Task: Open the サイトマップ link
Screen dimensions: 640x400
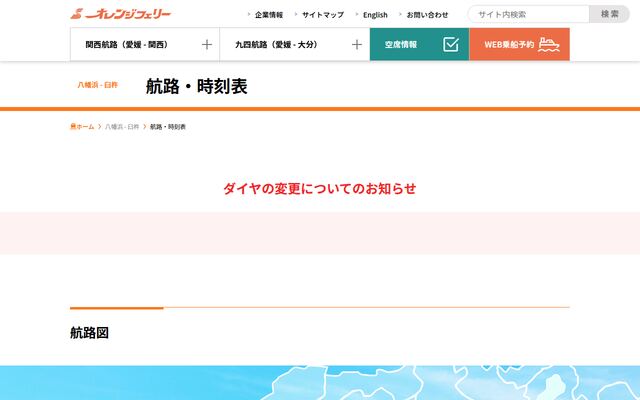Action: coord(323,15)
